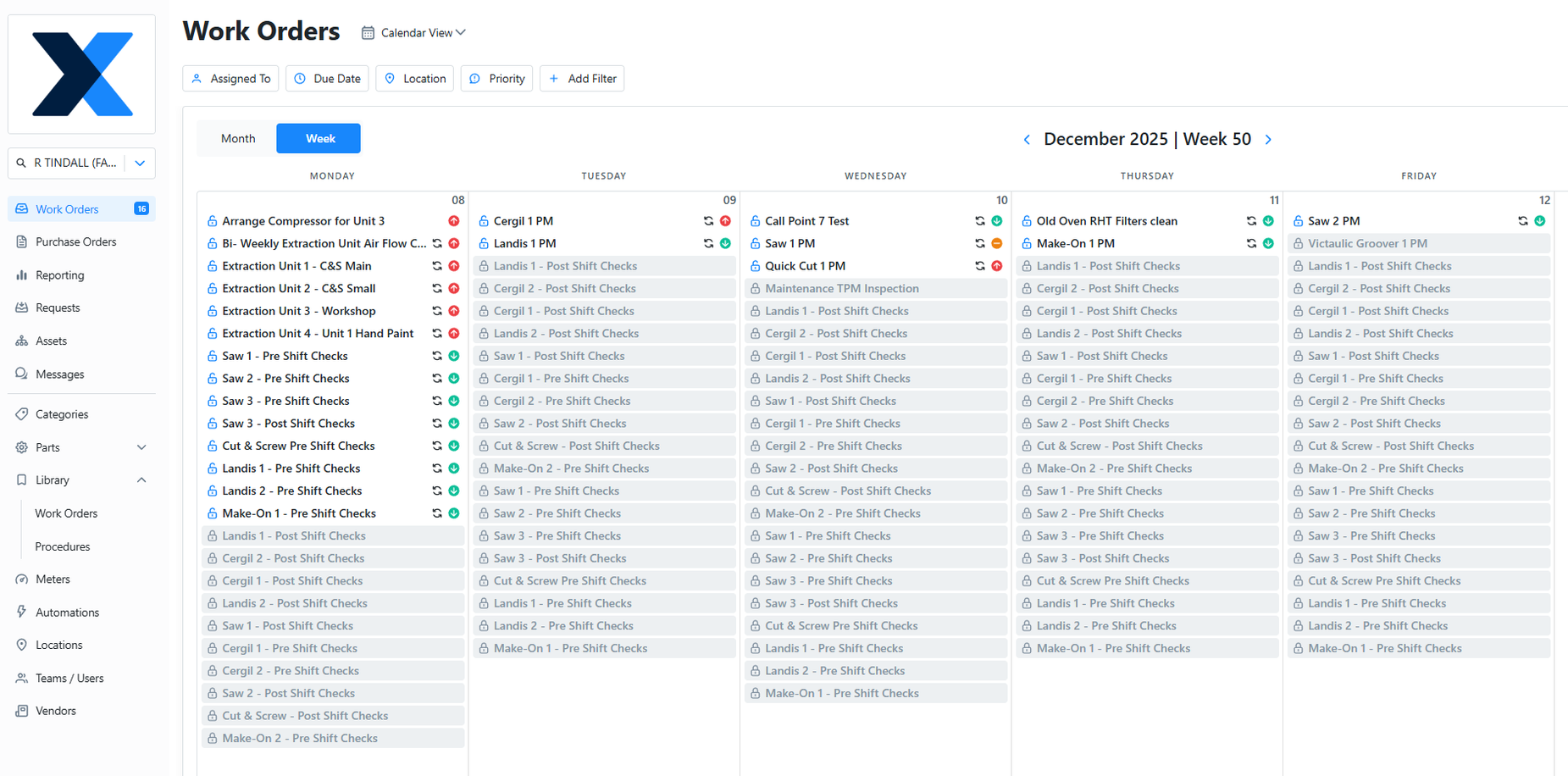Click the on-hold status icon on Saw 1 PM
Image resolution: width=1568 pixels, height=776 pixels.
point(997,243)
